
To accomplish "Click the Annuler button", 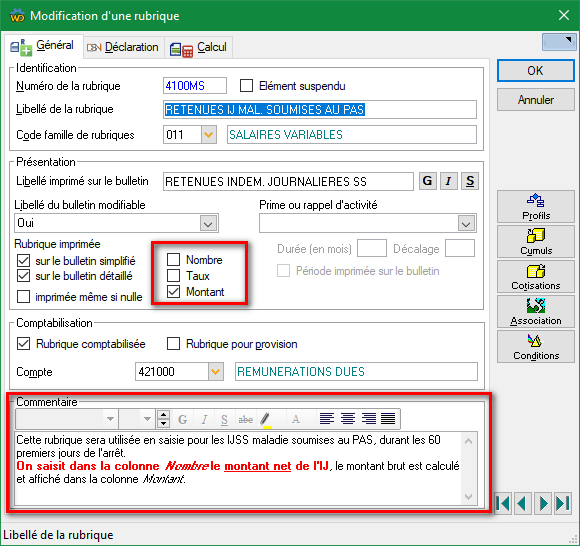I will click(535, 100).
